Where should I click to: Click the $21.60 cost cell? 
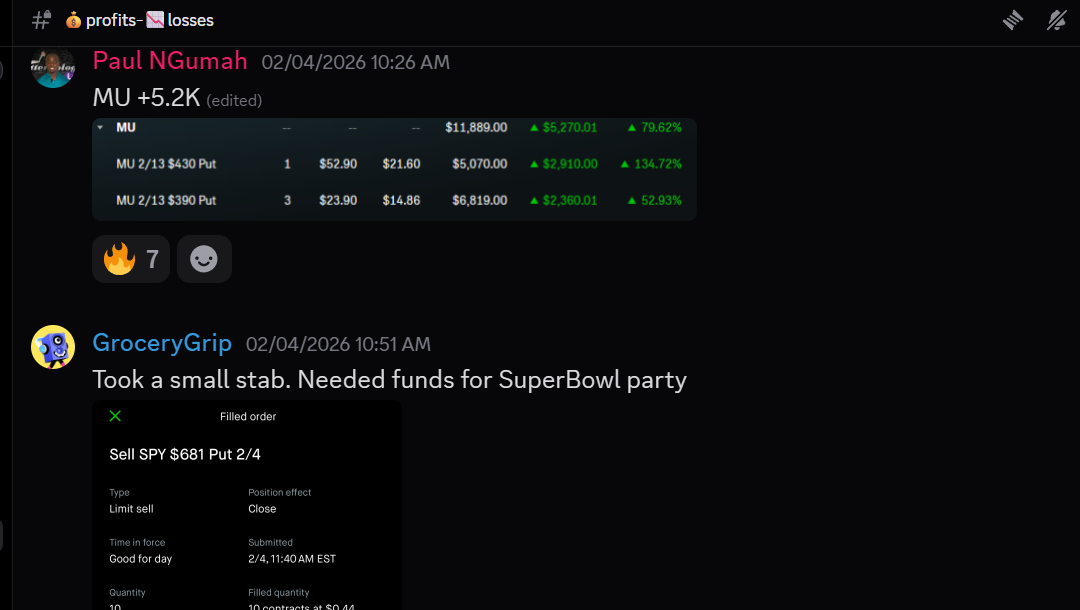click(x=401, y=164)
